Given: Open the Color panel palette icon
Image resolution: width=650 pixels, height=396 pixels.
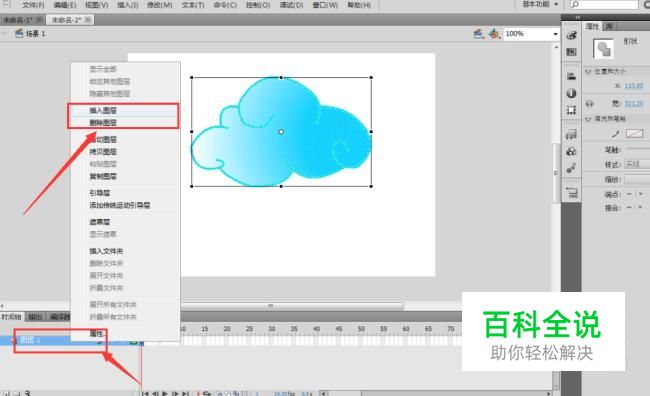Looking at the screenshot, I should point(572,36).
